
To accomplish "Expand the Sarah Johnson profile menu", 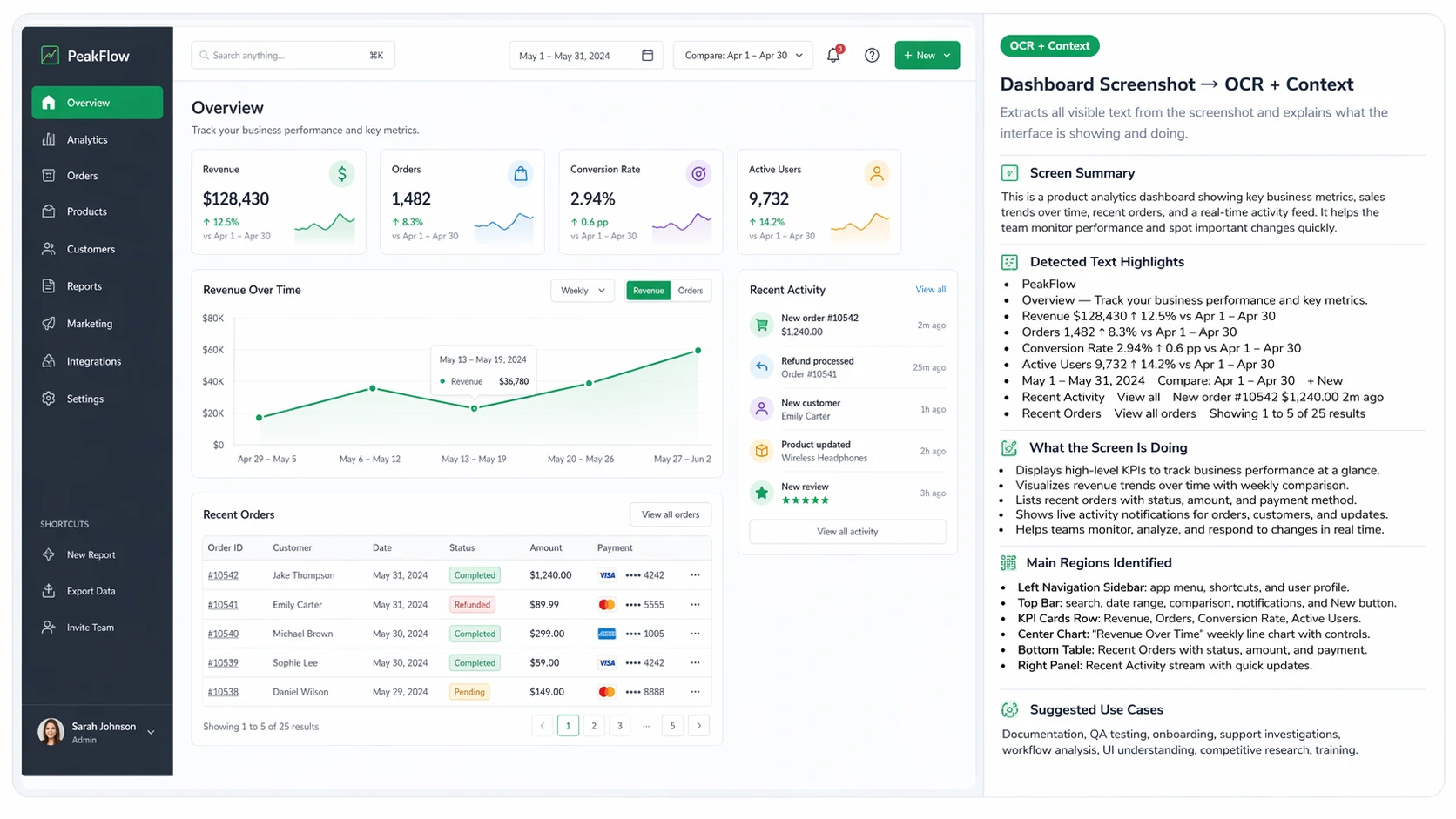I will 151,732.
